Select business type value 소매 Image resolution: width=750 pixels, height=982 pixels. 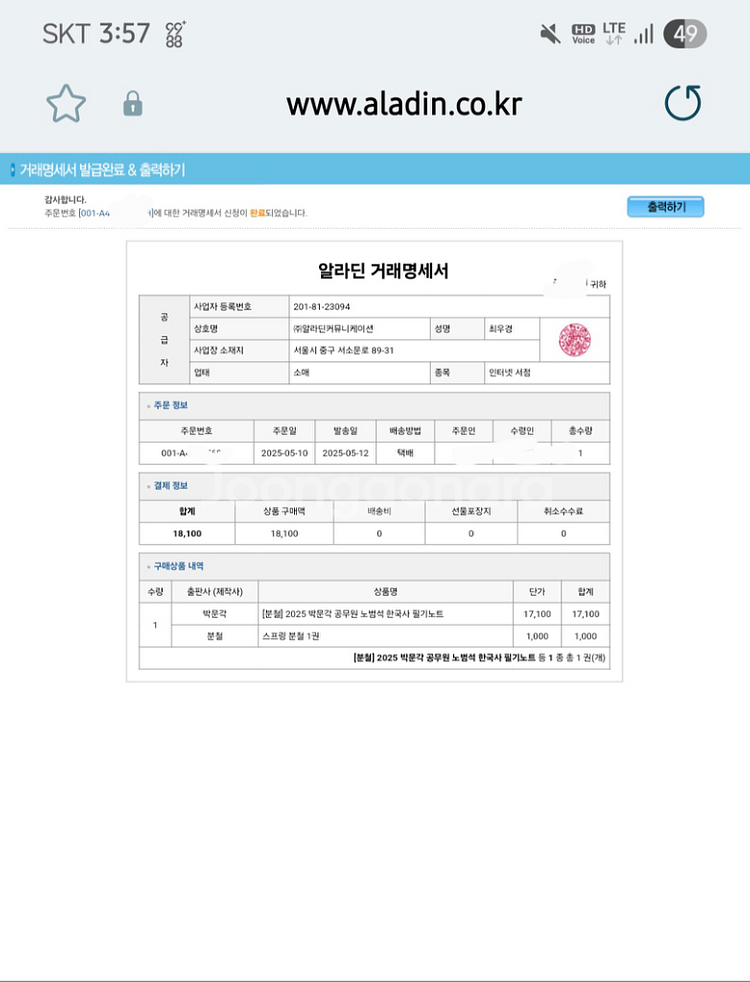[x=301, y=373]
